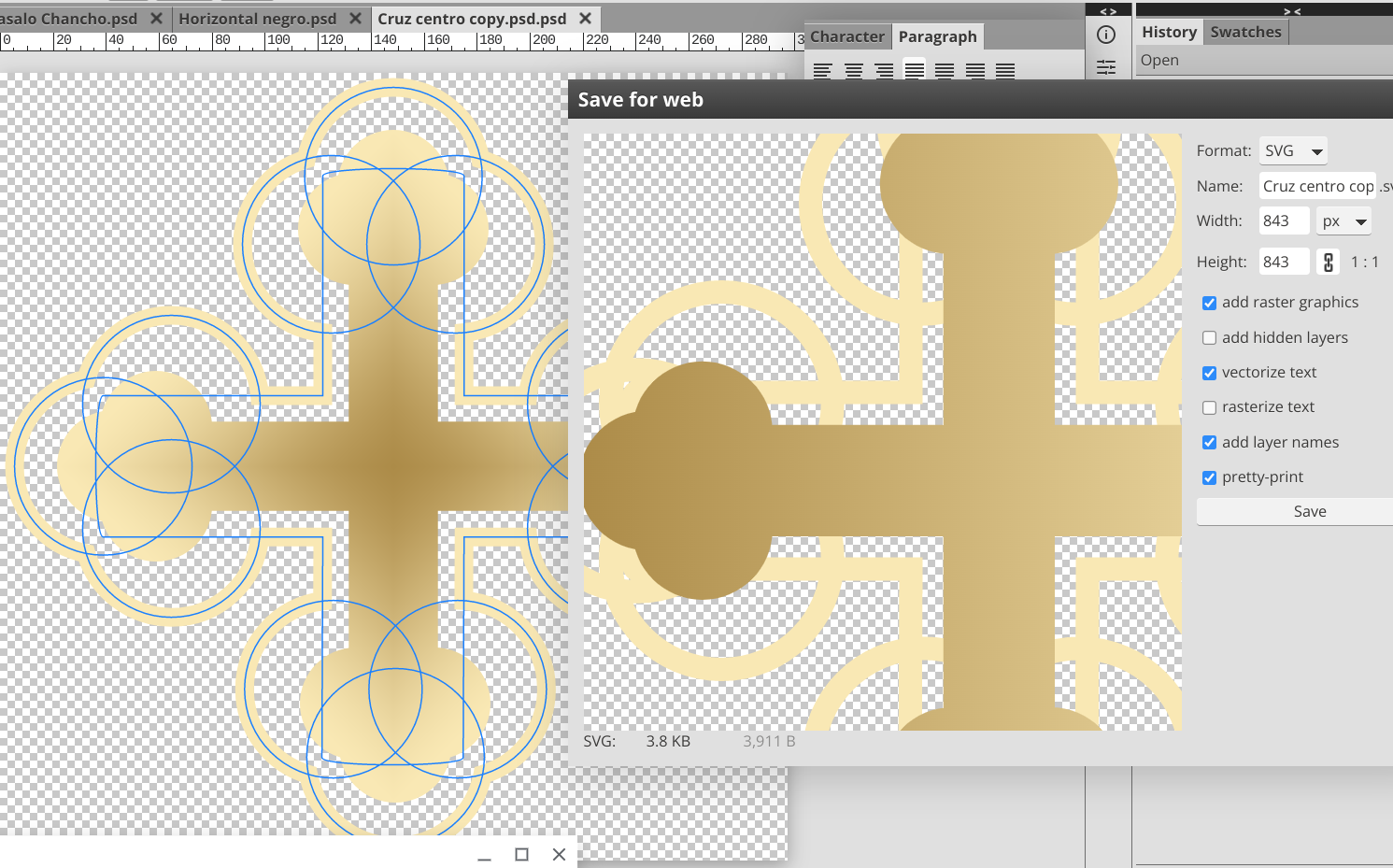Edit the file name field
The width and height of the screenshot is (1393, 868).
click(x=1317, y=185)
